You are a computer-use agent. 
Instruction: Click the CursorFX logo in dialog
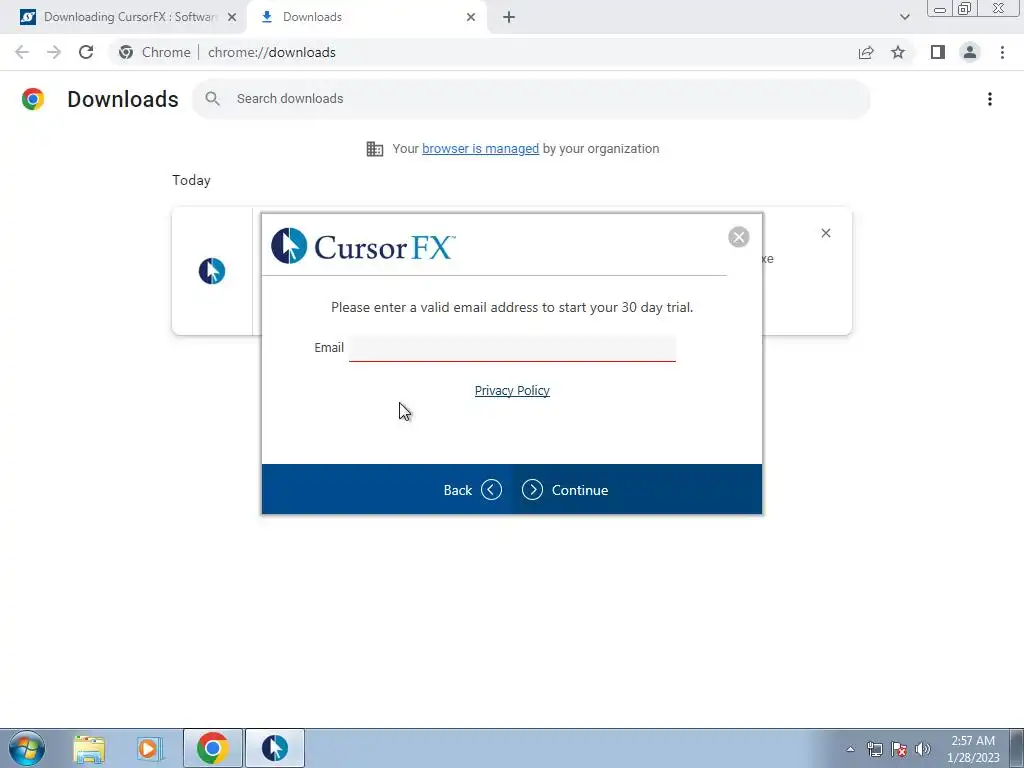pos(363,246)
